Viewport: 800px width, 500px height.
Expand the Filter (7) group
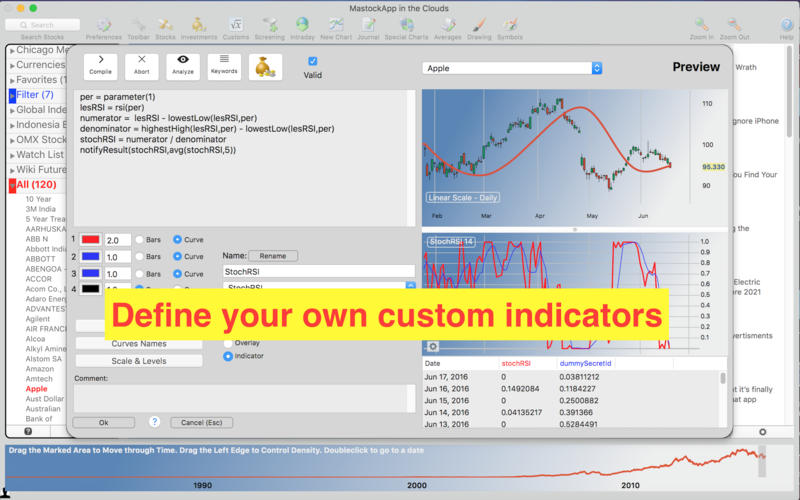(12, 95)
